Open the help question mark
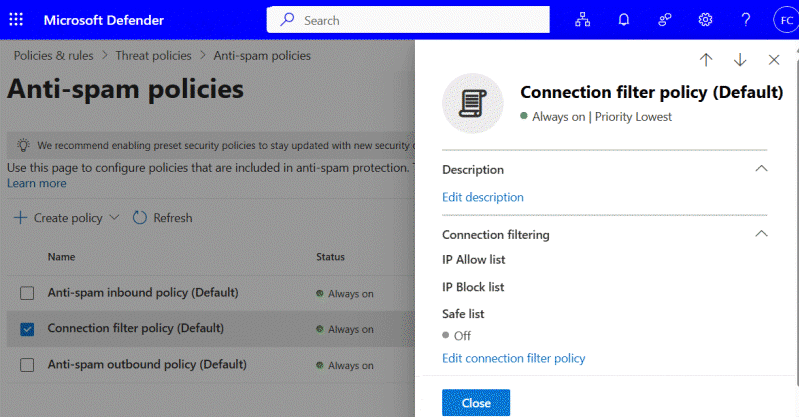This screenshot has height=417, width=799. click(745, 20)
